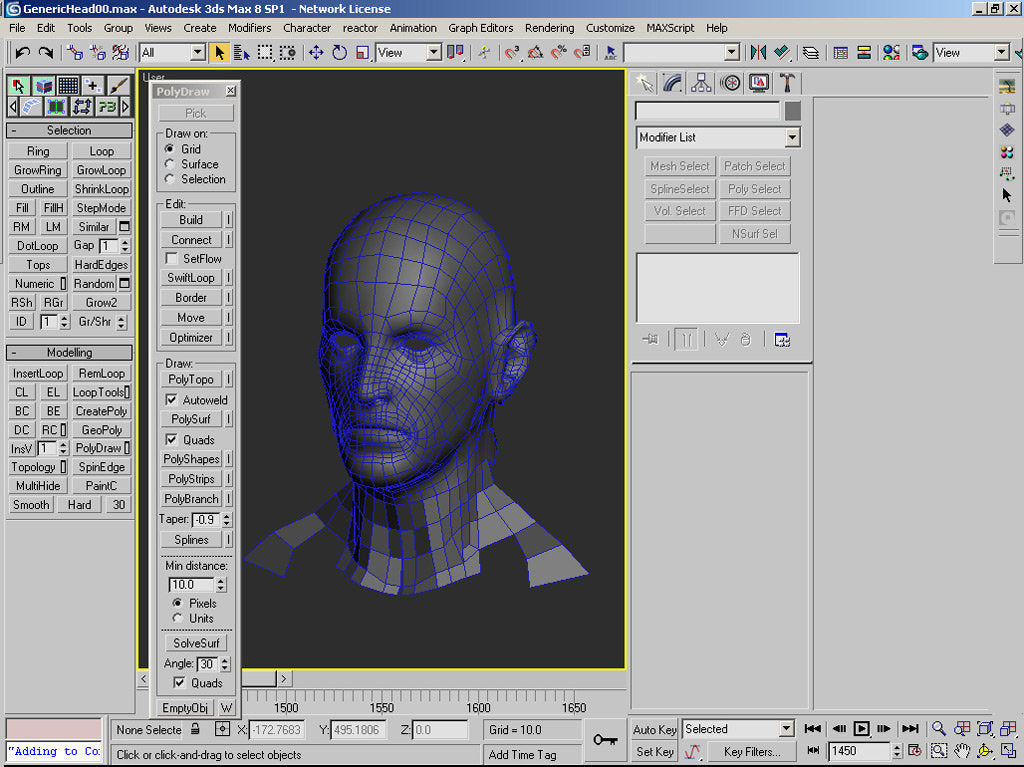Open the All selection filter dropdown
Screen dimensions: 1024x767
pos(197,52)
